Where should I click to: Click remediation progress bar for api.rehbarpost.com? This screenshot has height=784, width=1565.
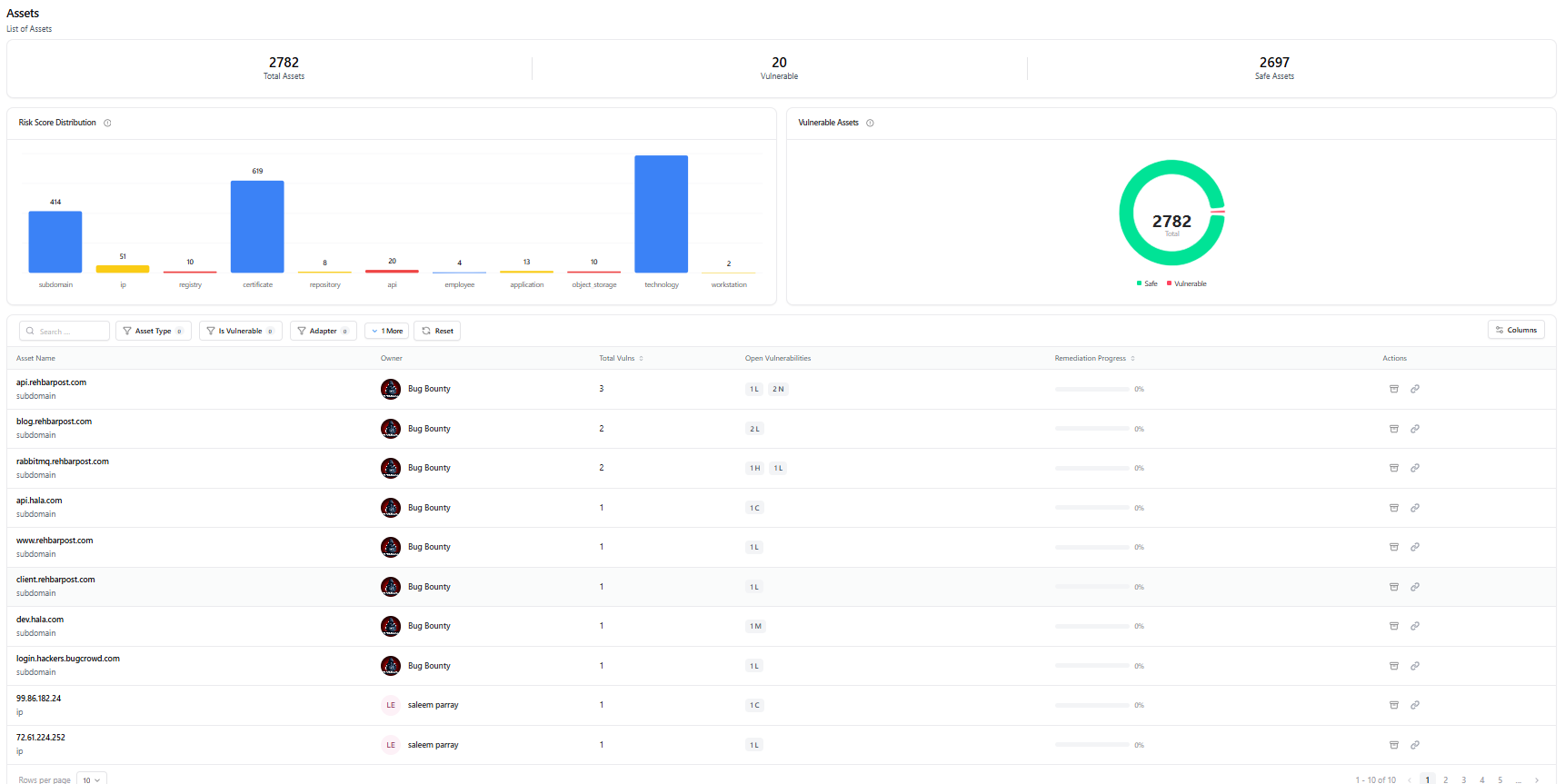[1092, 389]
